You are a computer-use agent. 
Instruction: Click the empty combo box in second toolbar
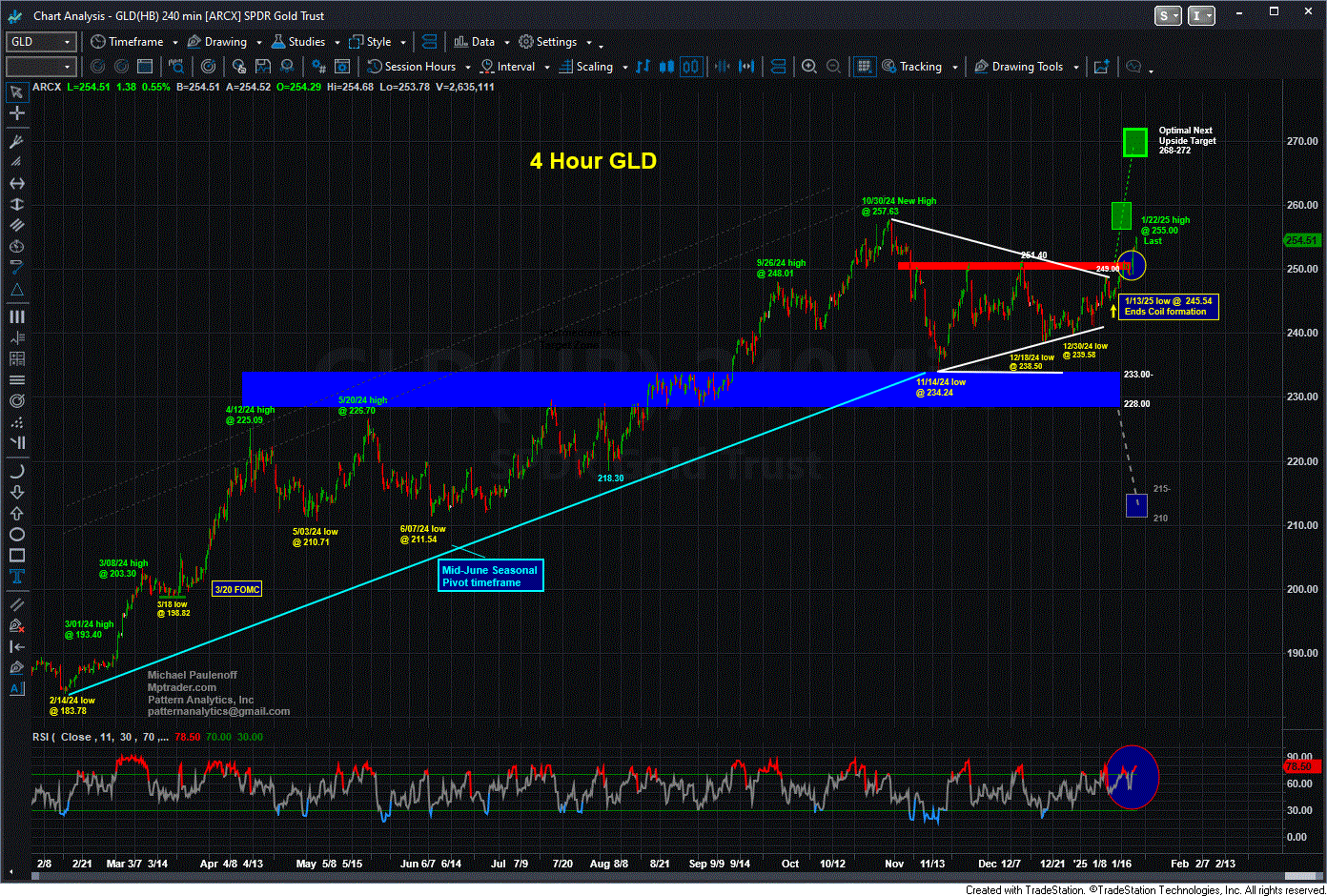pos(41,67)
